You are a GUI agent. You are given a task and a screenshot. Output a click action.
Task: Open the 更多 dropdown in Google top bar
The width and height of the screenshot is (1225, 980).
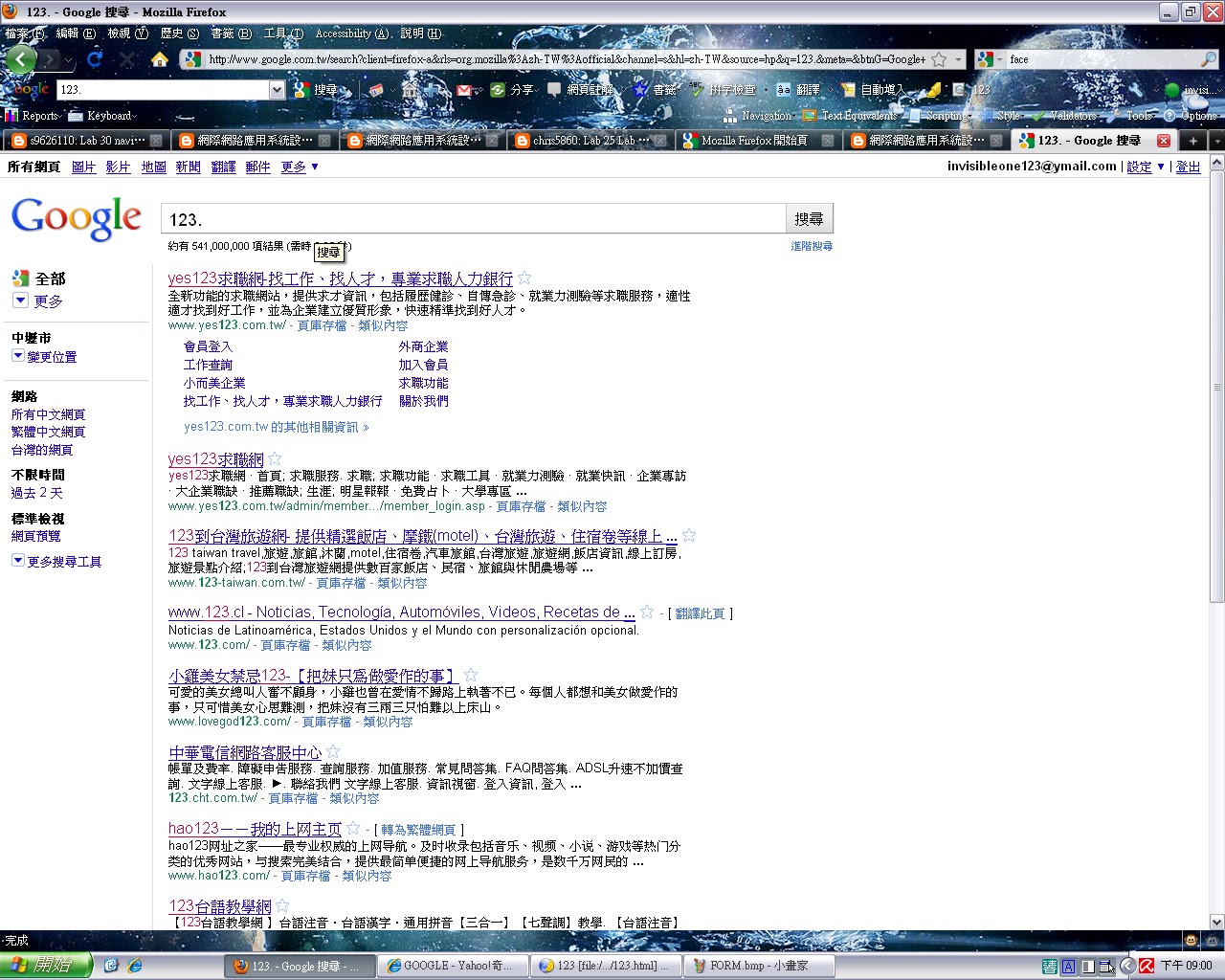pyautogui.click(x=300, y=167)
